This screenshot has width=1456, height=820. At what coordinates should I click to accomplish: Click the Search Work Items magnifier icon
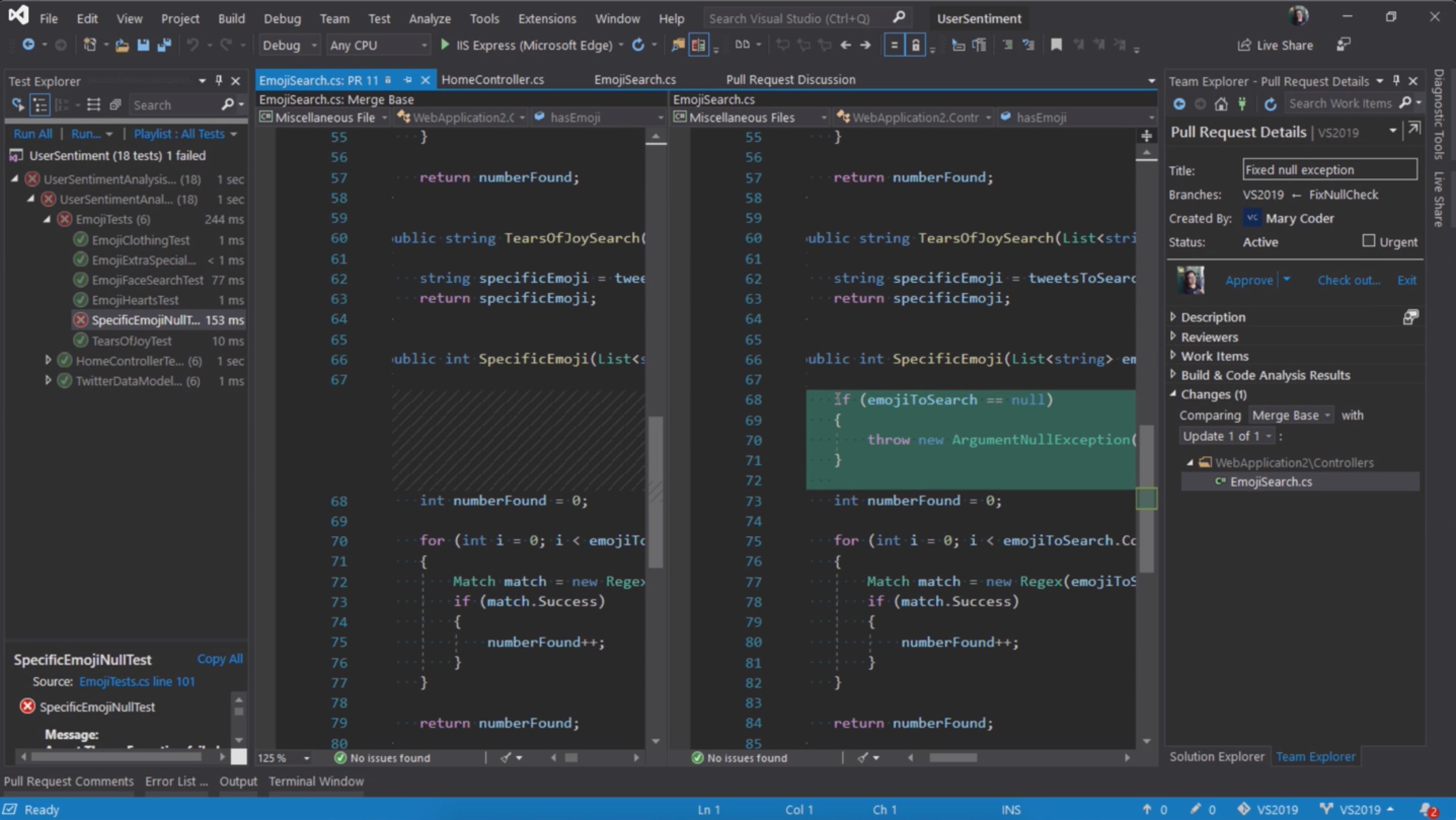[1405, 103]
